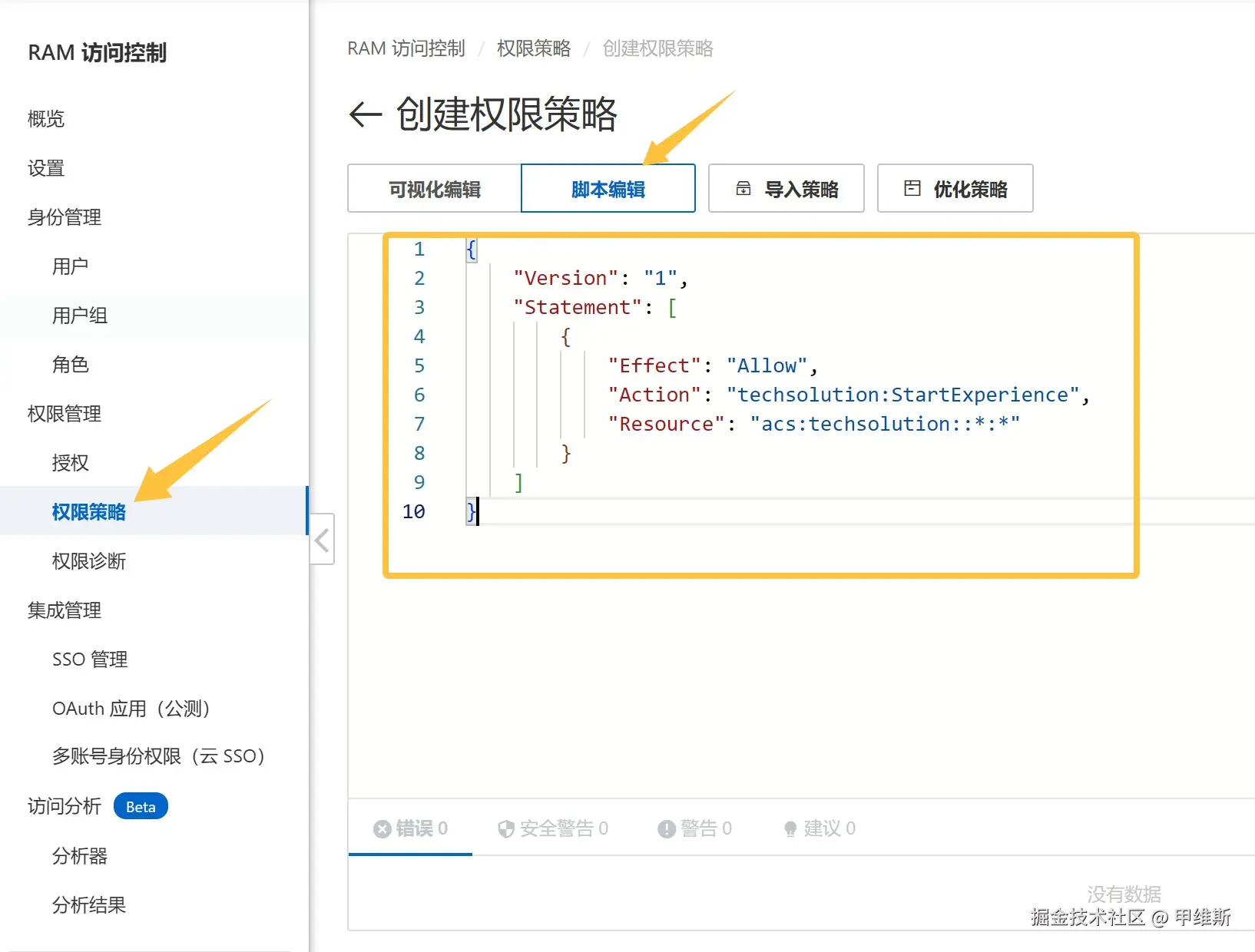Click the 错误 error status icon
This screenshot has height=952, width=1255.
[382, 829]
